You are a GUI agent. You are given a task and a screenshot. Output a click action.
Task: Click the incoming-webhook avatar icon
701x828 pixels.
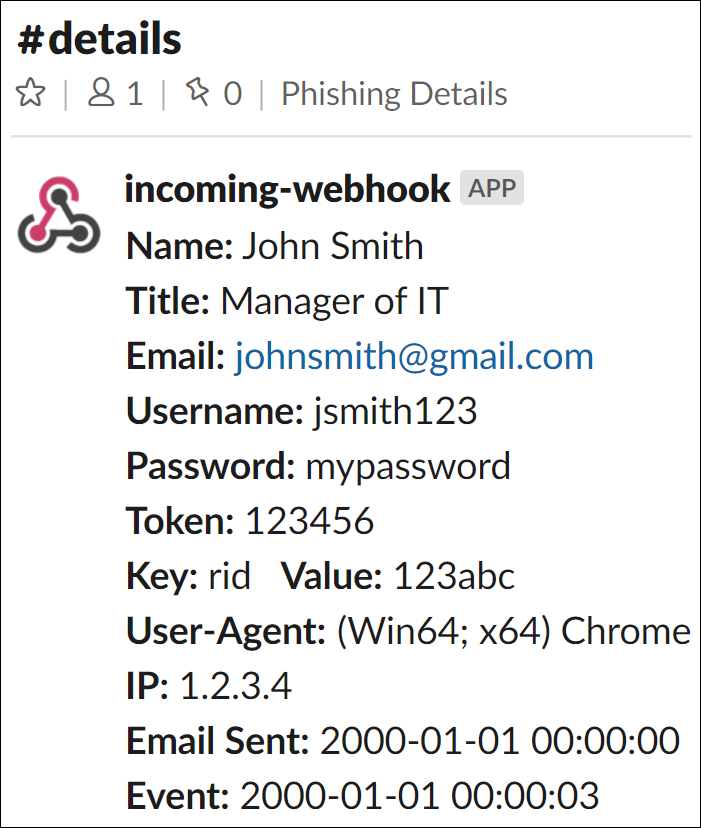[59, 215]
